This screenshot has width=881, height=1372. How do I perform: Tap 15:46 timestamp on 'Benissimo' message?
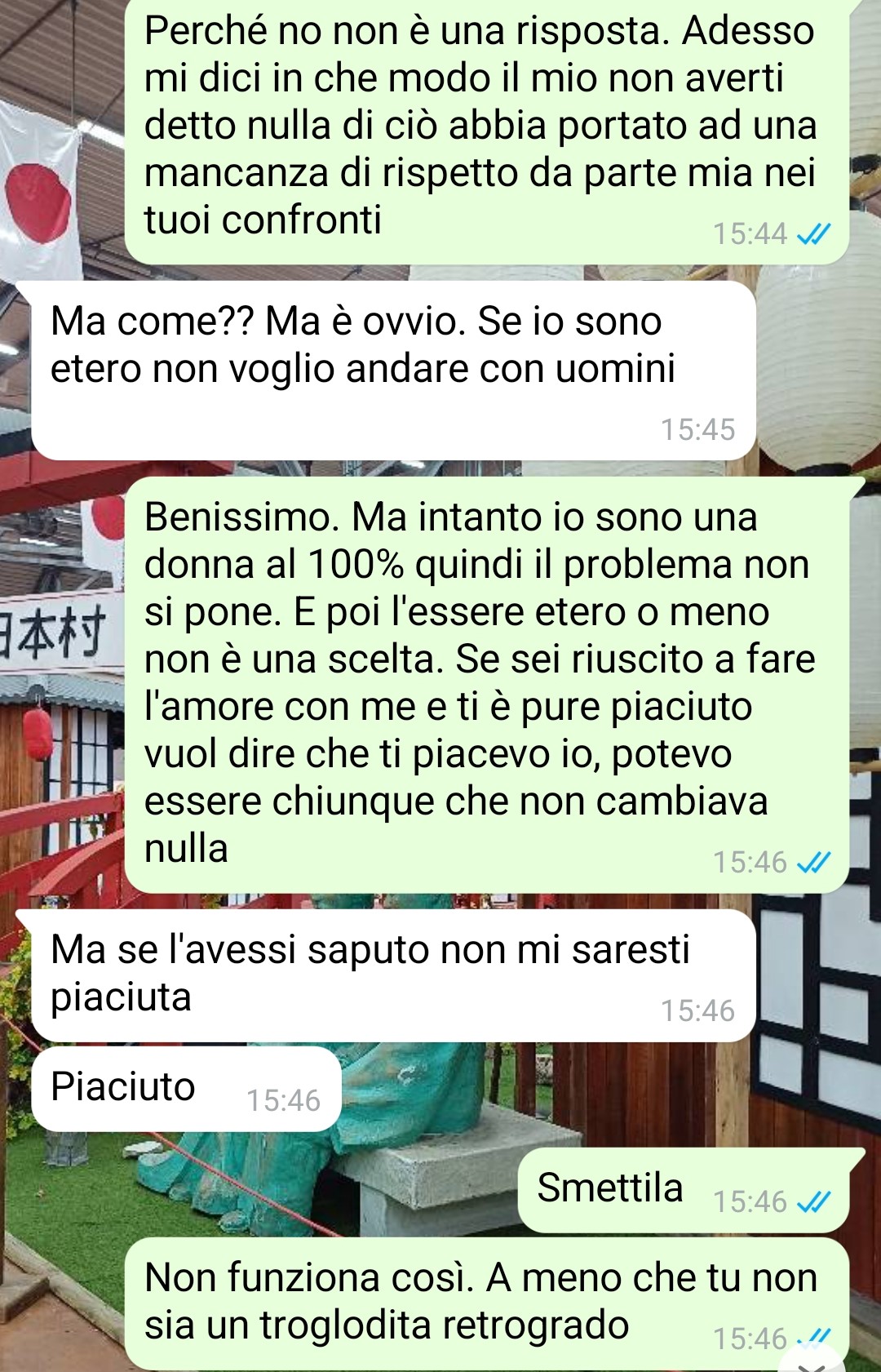pos(750,862)
